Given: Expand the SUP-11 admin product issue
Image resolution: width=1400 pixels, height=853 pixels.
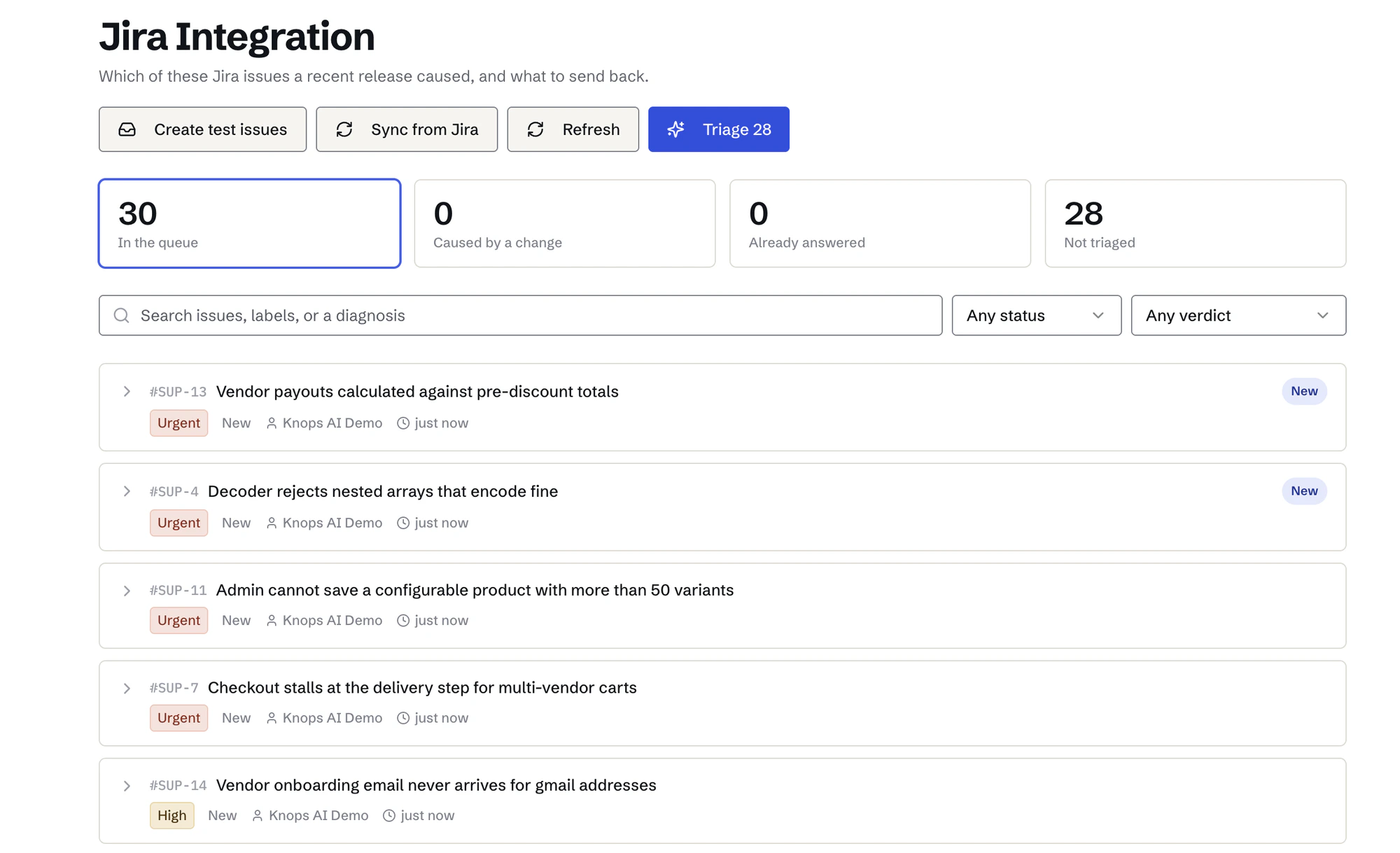Looking at the screenshot, I should pos(127,591).
